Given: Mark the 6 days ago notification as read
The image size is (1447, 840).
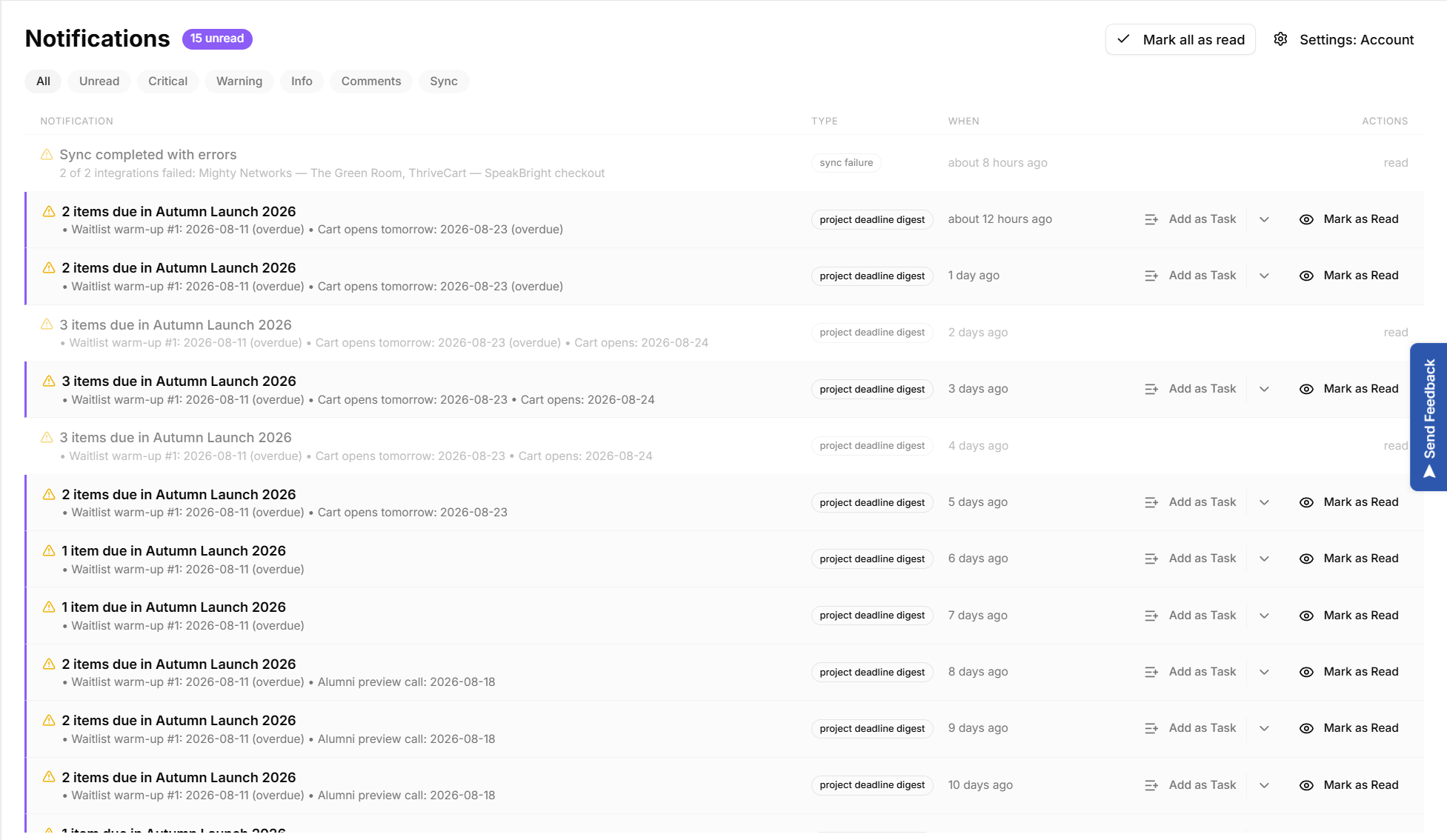Looking at the screenshot, I should point(1349,559).
